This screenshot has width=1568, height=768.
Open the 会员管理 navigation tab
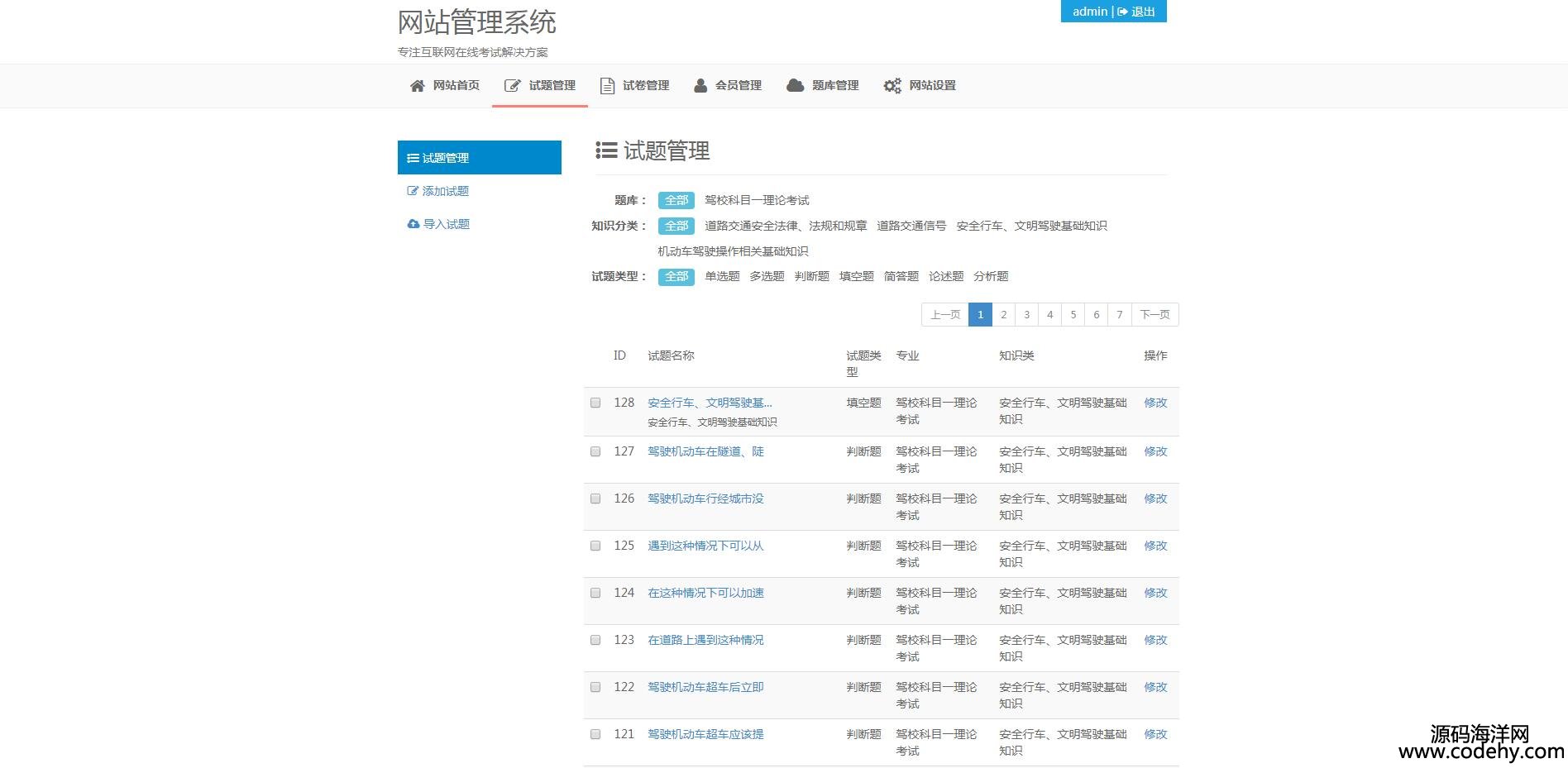click(728, 86)
